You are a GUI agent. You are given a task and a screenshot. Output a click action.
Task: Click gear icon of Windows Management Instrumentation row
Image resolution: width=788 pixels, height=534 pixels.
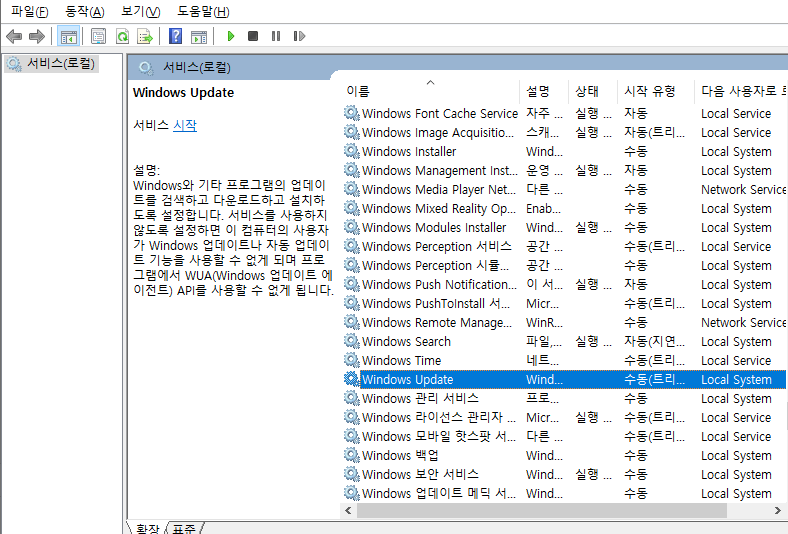coord(352,170)
